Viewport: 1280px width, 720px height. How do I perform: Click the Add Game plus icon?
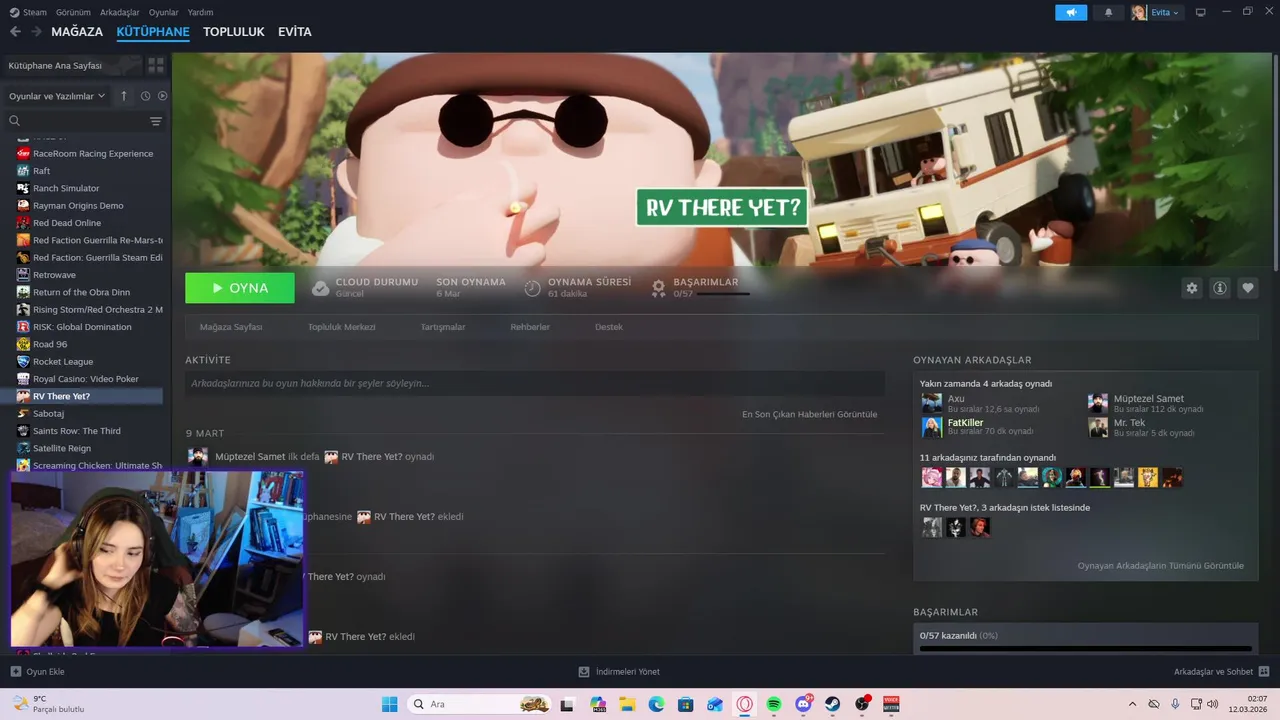point(15,672)
